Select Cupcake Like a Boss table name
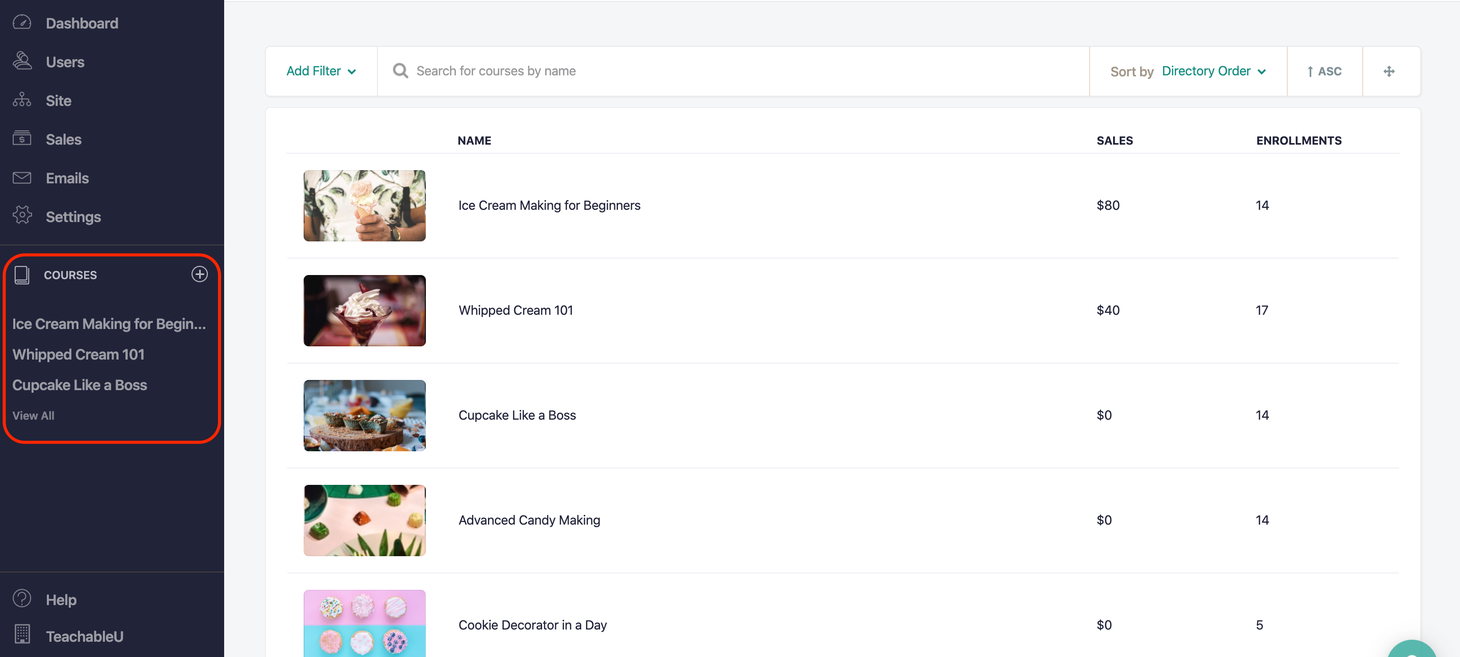Screen dimensions: 1460x657 pyautogui.click(x=517, y=415)
